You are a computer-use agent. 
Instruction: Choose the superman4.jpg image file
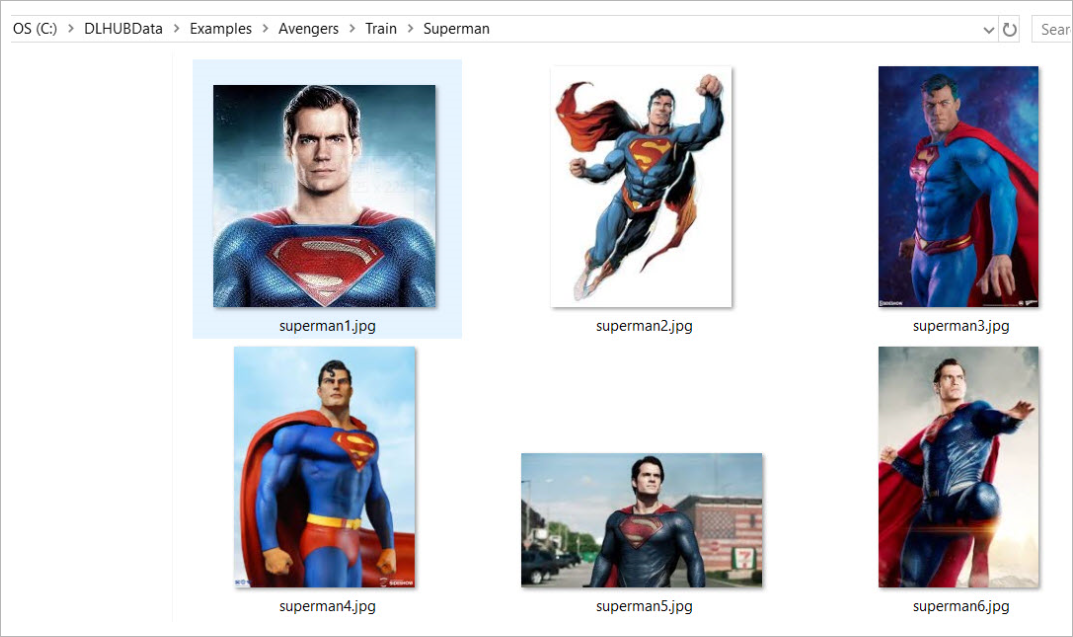[x=324, y=467]
